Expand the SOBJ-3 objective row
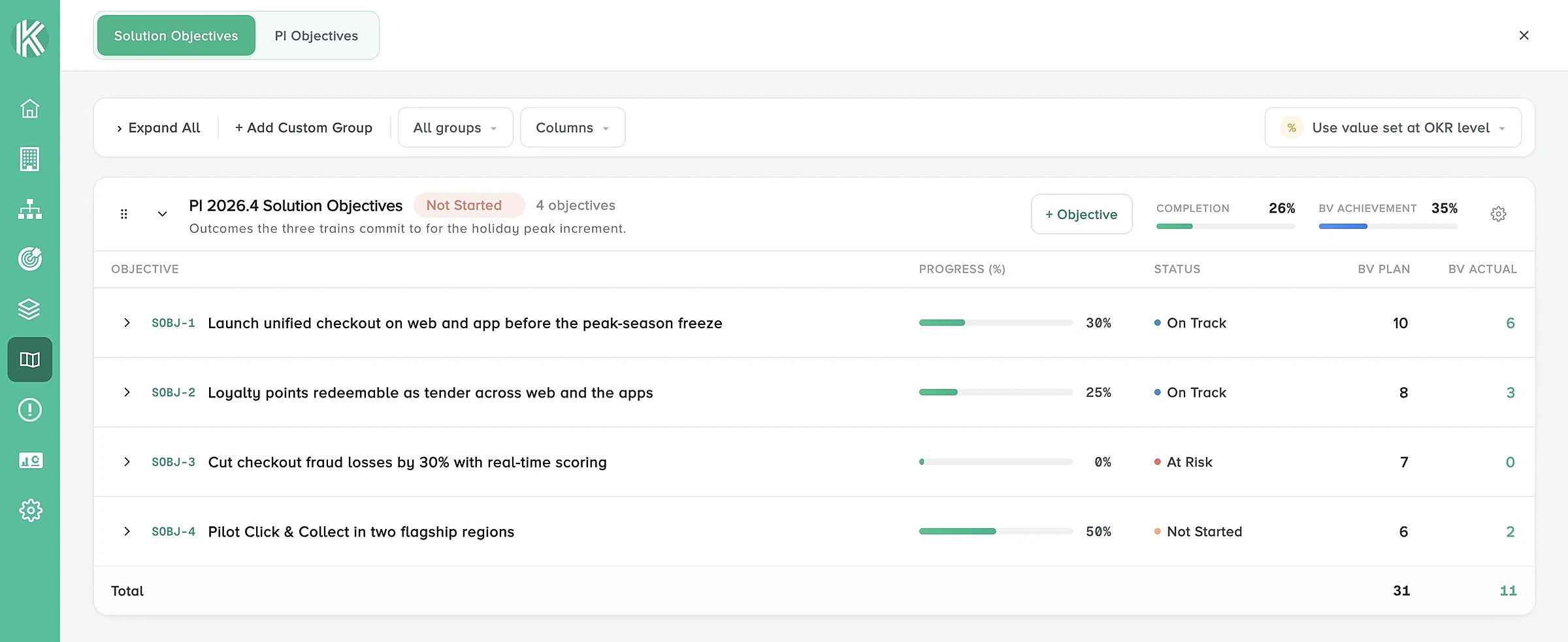 coord(127,462)
